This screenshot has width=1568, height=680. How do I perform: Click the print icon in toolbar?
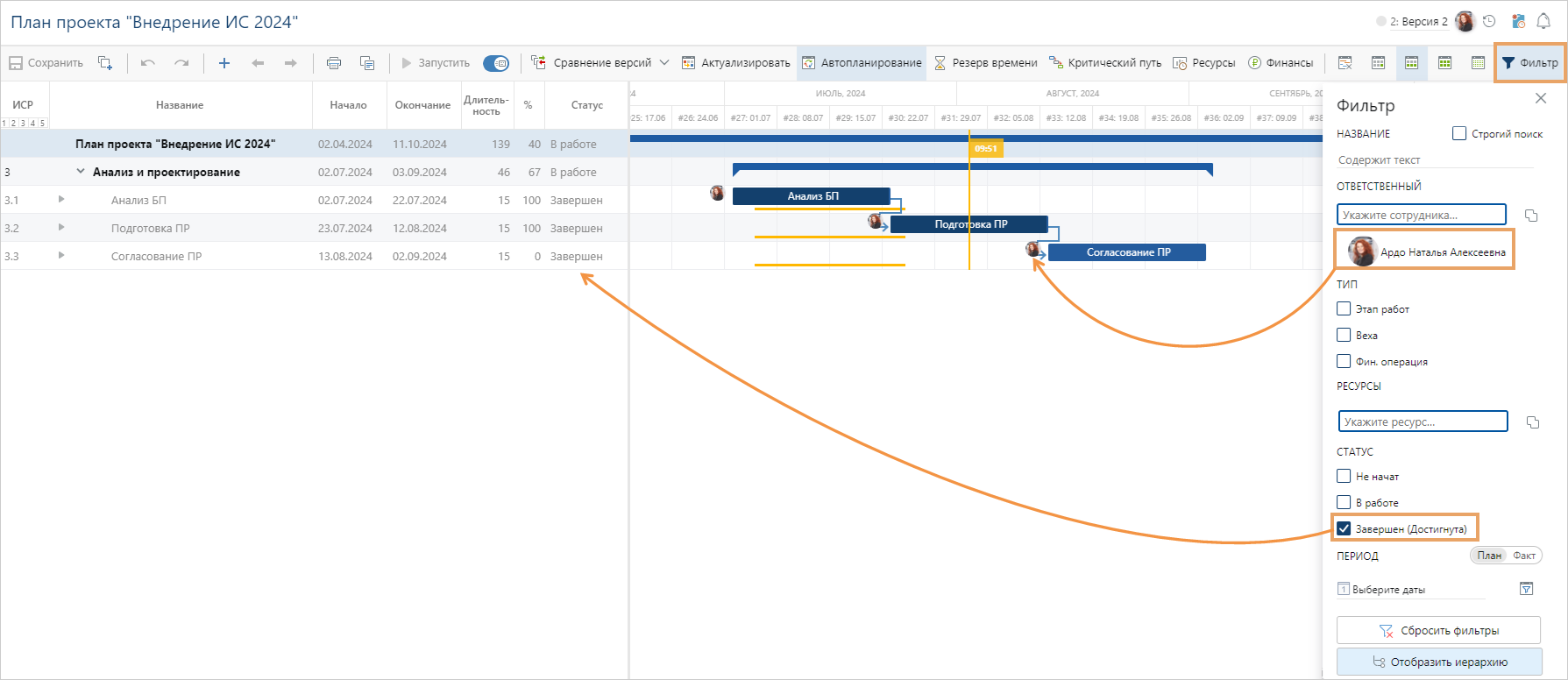point(333,63)
